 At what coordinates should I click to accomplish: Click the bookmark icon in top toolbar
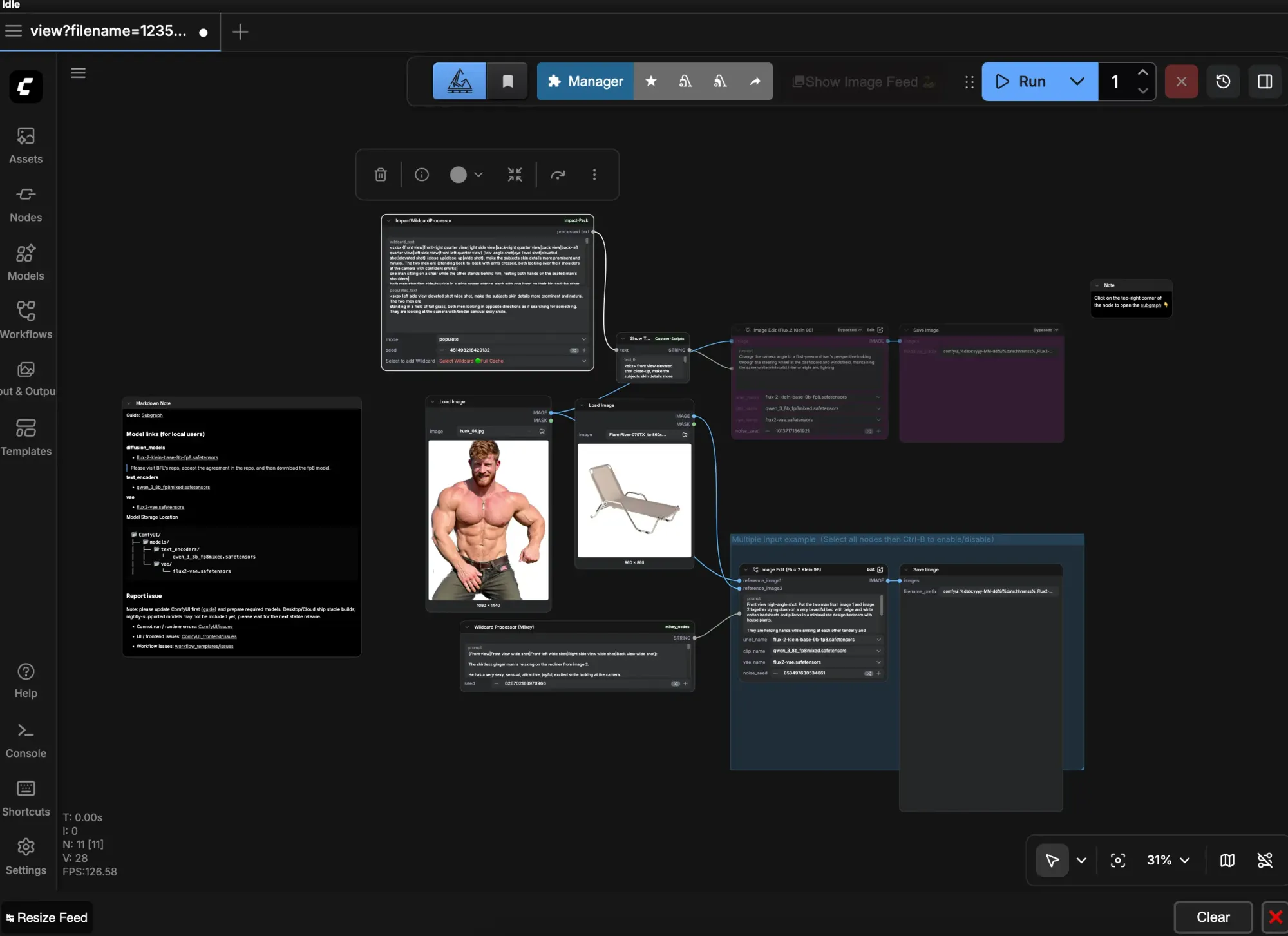[x=507, y=81]
